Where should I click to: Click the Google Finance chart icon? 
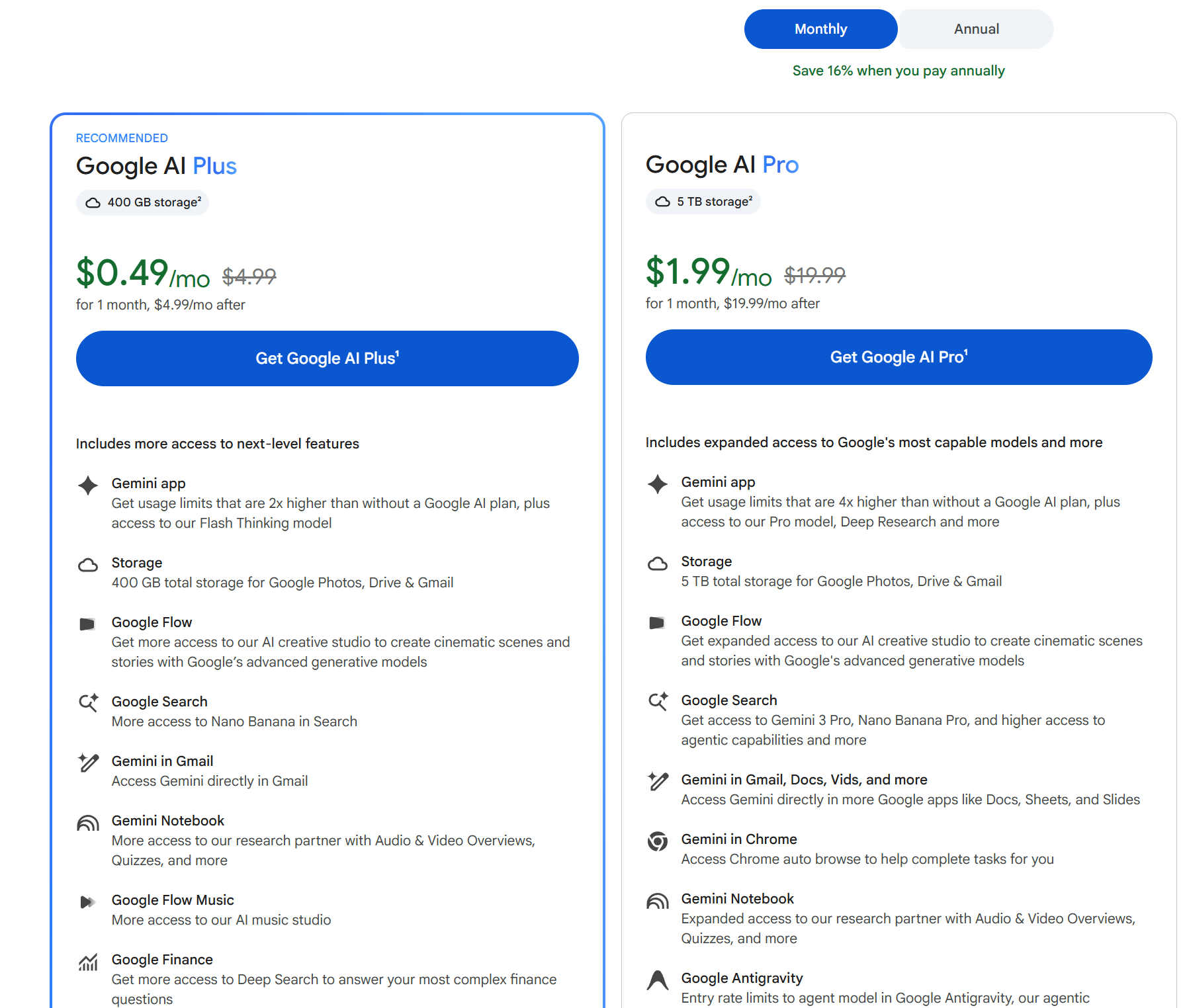[88, 962]
